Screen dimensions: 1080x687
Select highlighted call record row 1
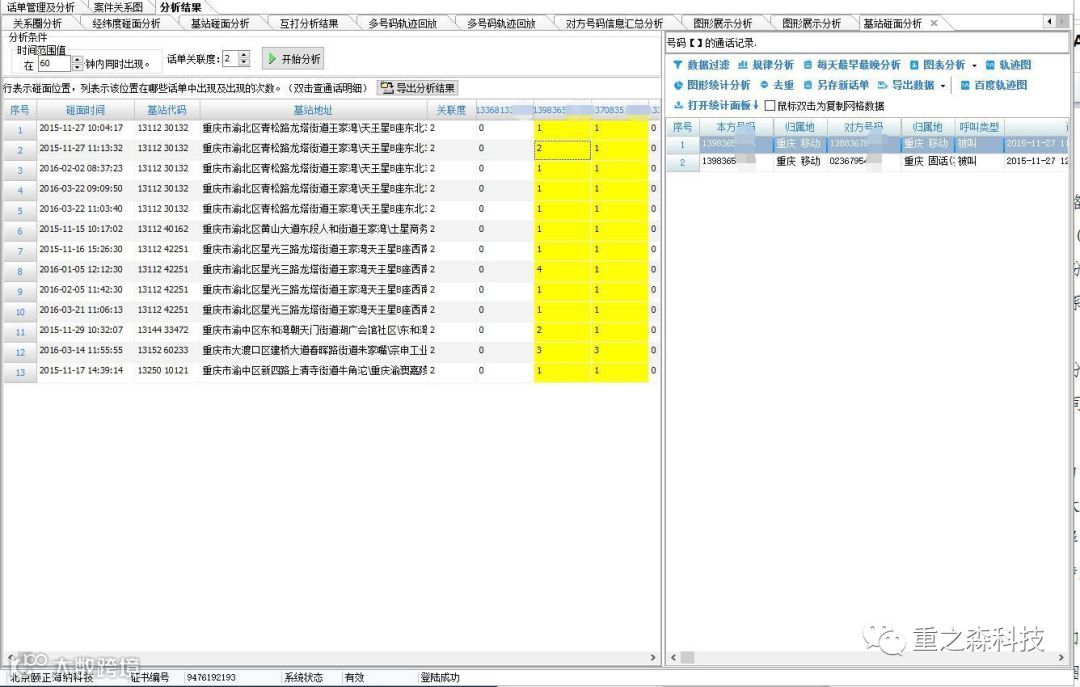(x=866, y=143)
